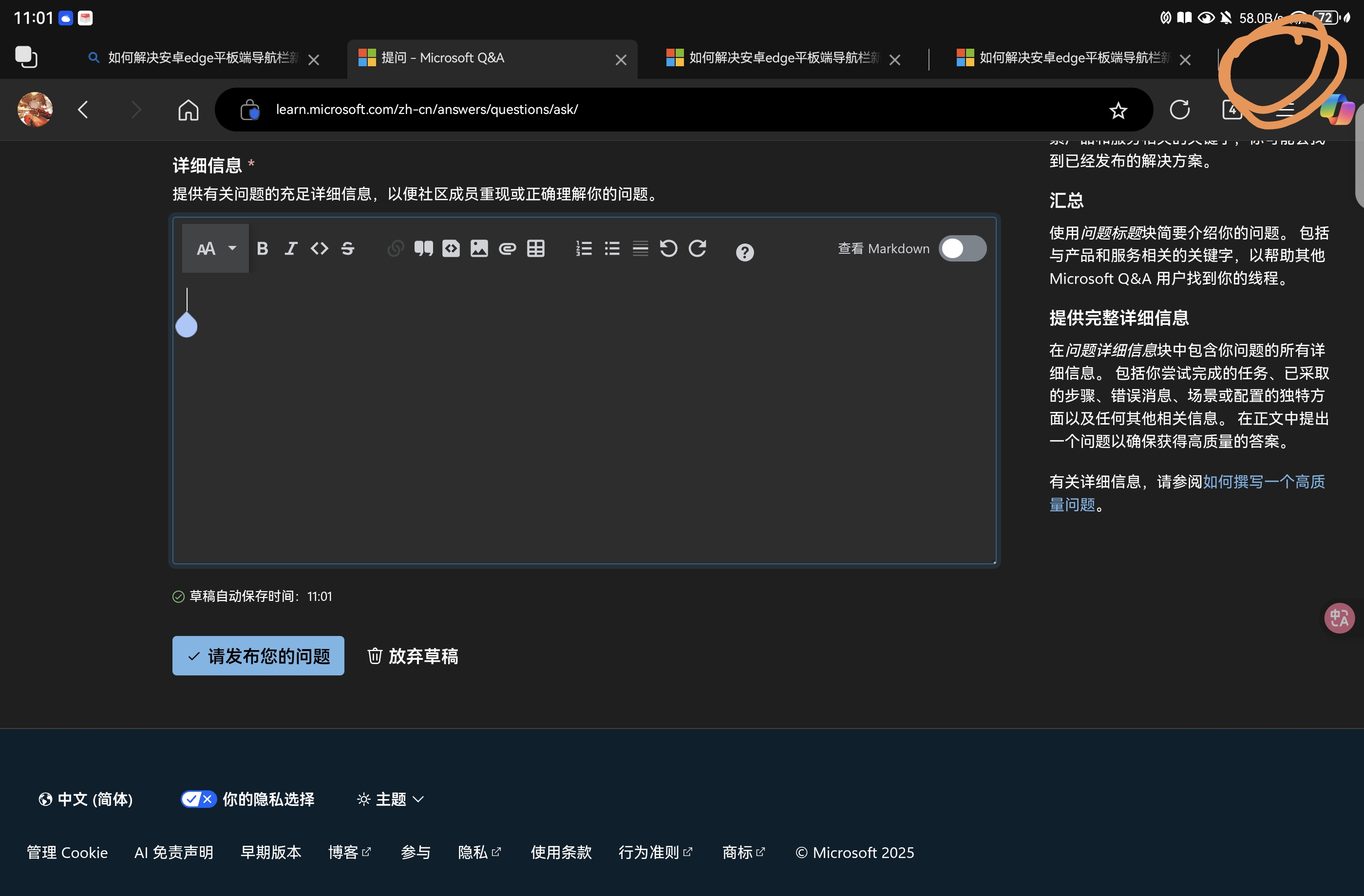Screen dimensions: 1364x896
Task: Select the strikethrough tool
Action: click(x=347, y=249)
